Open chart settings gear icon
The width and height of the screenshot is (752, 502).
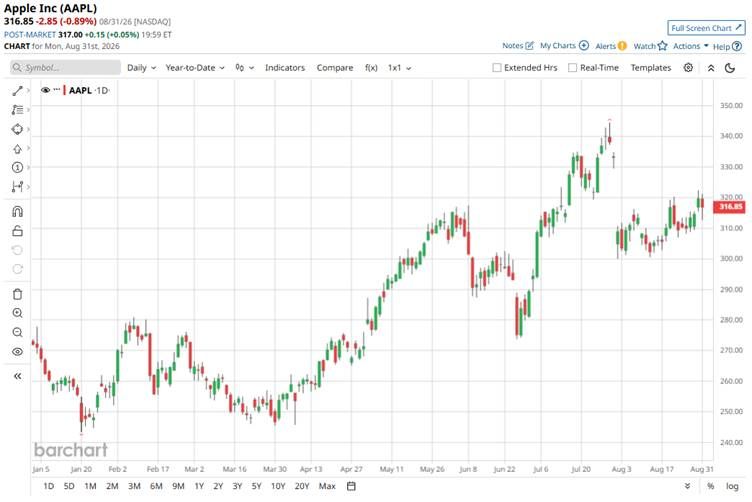click(688, 68)
